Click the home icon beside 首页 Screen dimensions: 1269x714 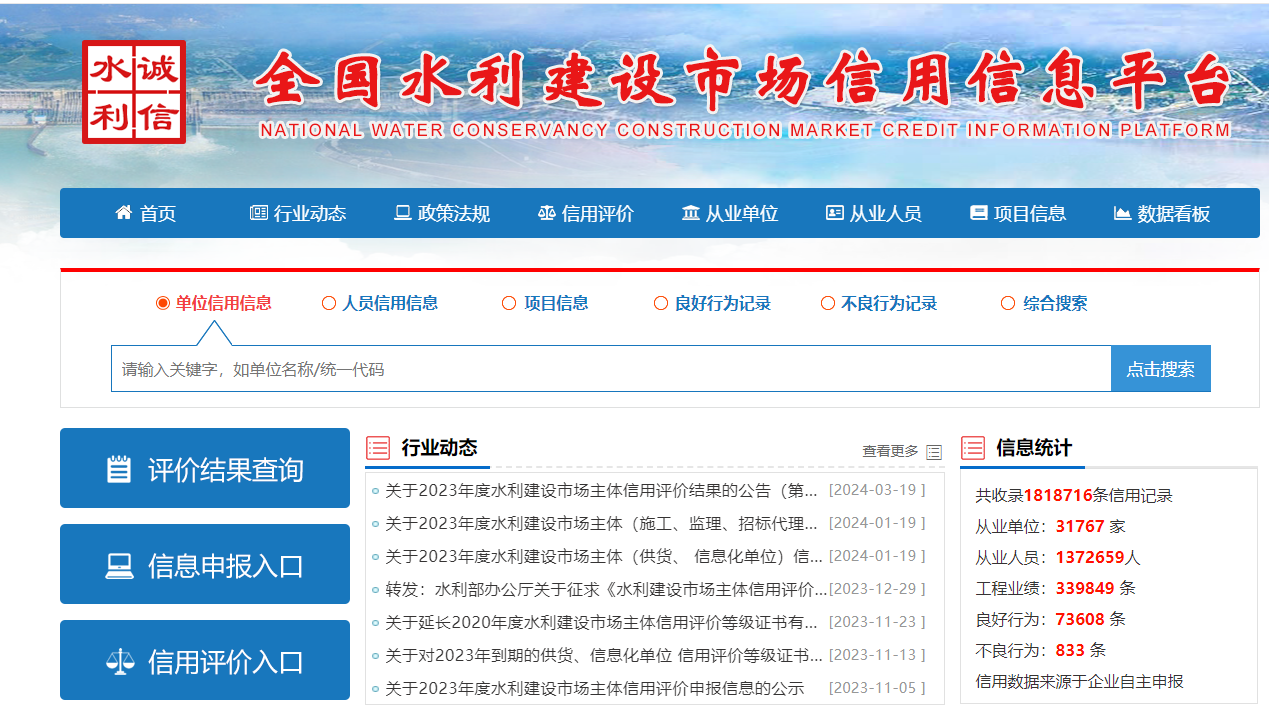[124, 213]
